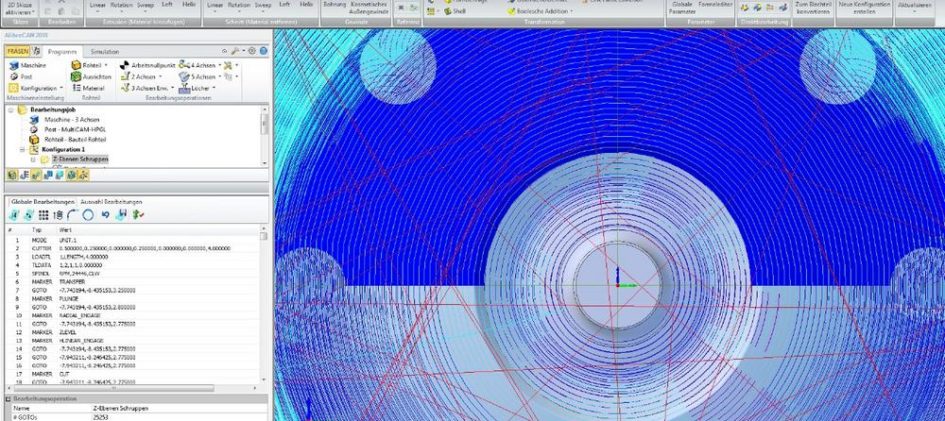Collapse the Bearbeitungsjob tree node

point(11,110)
